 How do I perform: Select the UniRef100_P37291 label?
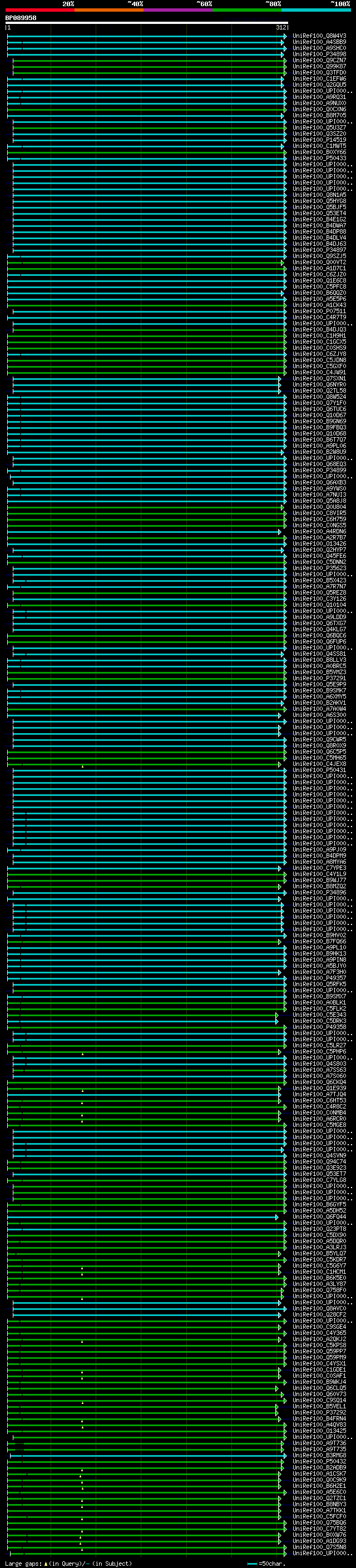click(x=319, y=678)
